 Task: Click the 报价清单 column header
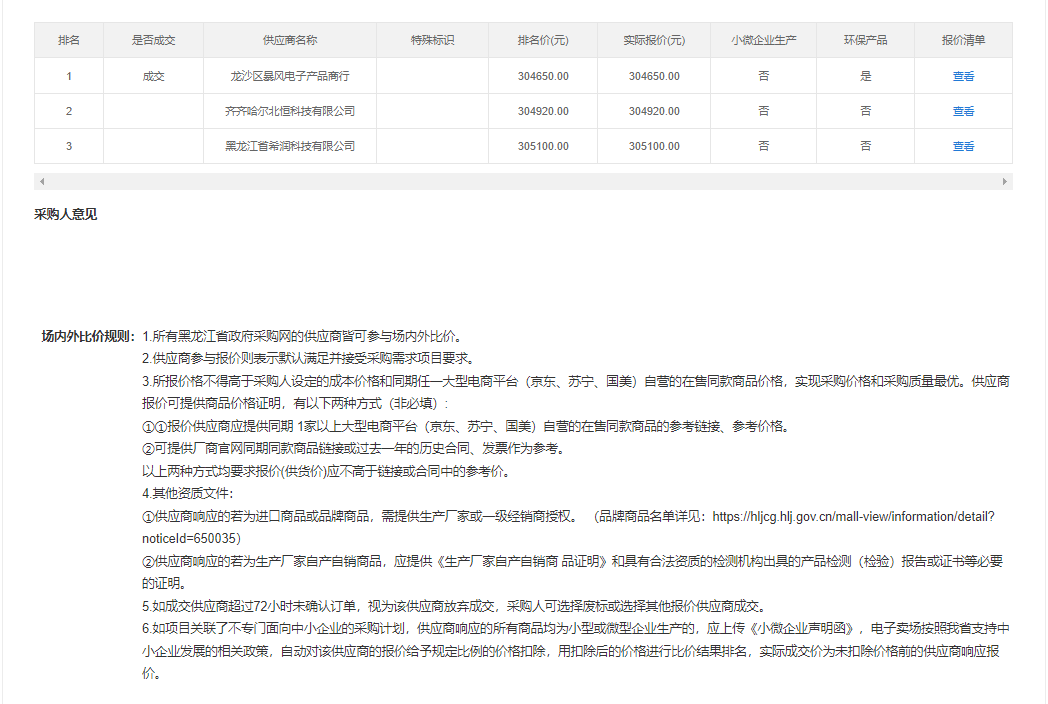tap(963, 40)
